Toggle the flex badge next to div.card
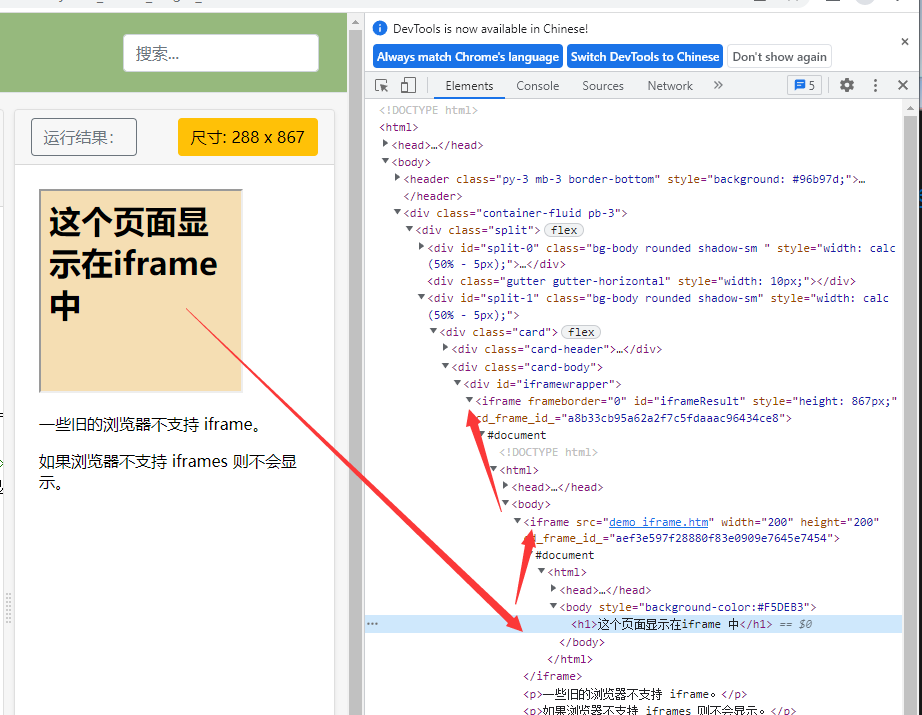 (x=580, y=331)
